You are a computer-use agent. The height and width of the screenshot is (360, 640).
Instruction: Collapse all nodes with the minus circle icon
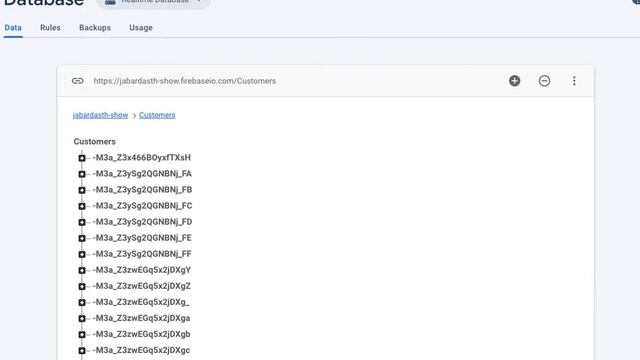click(x=544, y=81)
